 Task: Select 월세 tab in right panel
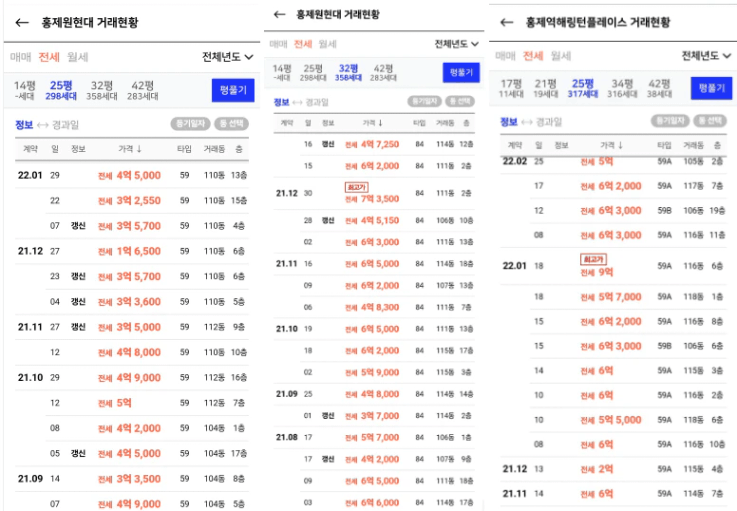point(561,56)
